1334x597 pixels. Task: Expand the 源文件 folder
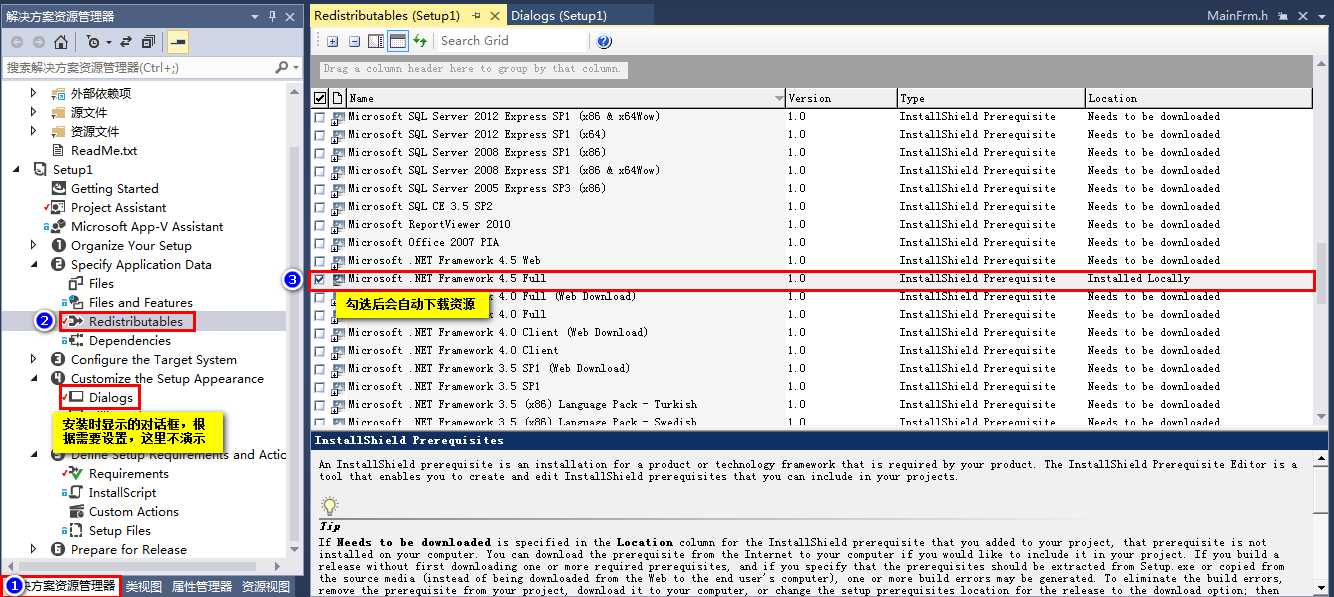coord(33,112)
